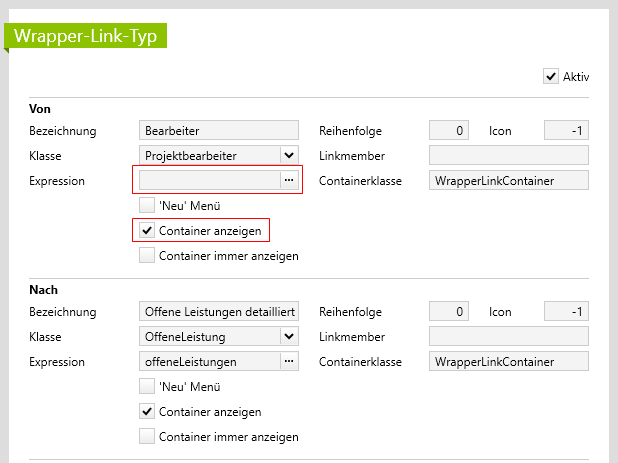
Task: Uncheck Container anzeigen under Nach
Action: [x=147, y=411]
